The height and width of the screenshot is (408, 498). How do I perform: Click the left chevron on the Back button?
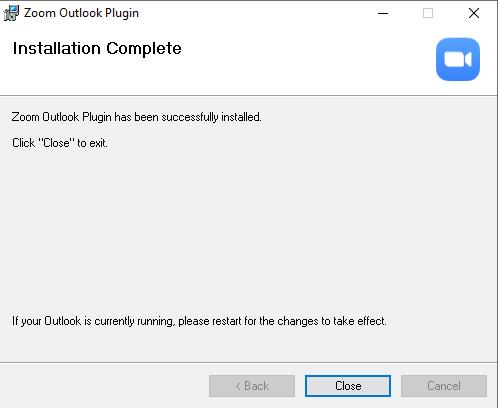(238, 386)
